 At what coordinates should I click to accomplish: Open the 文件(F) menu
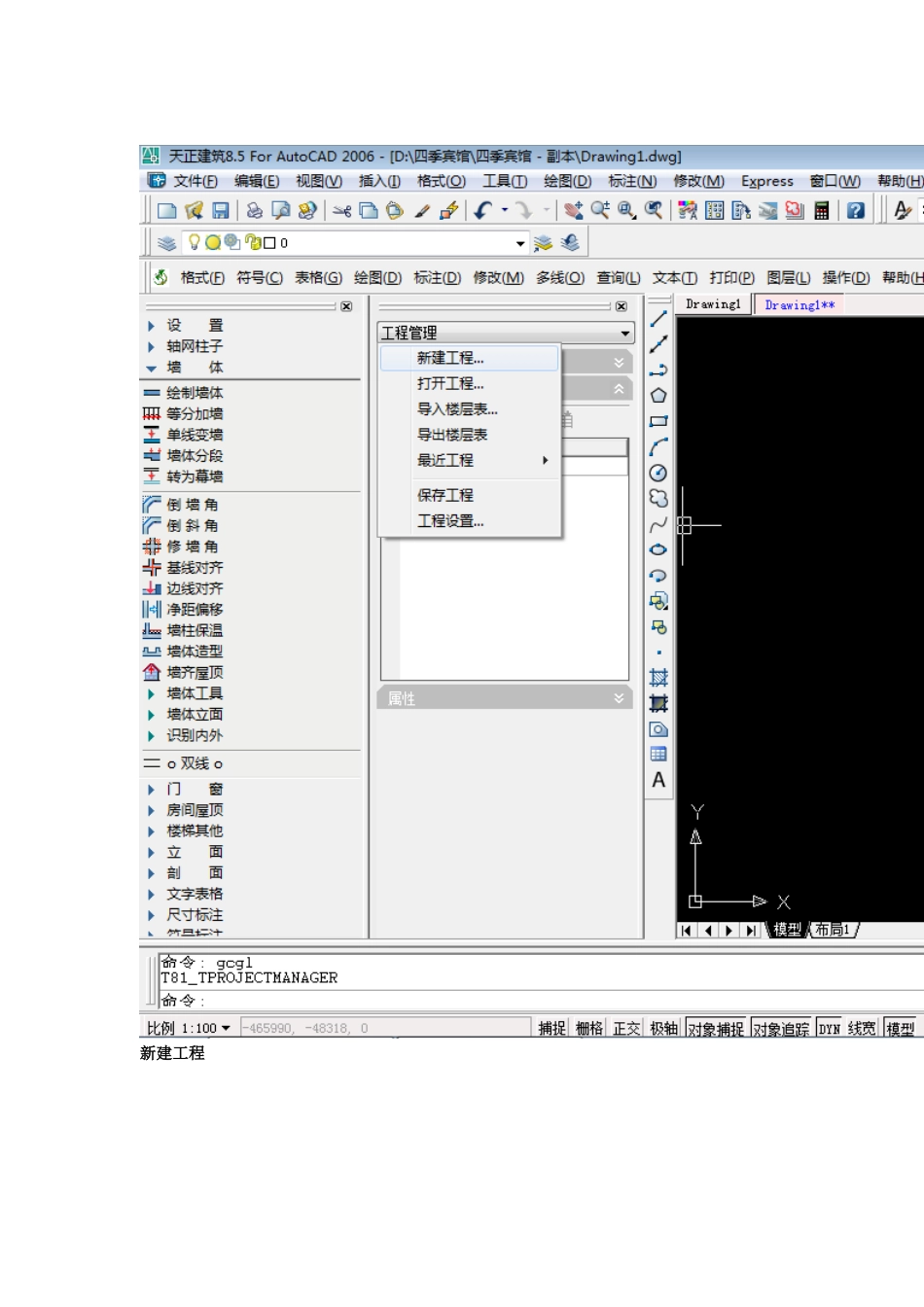click(195, 181)
